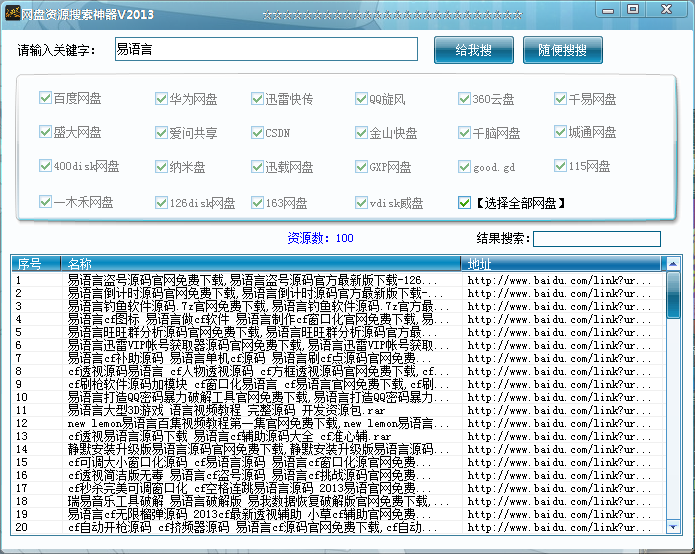695x554 pixels.
Task: Toggle the vdisk威盘 checkbox
Action: tap(361, 203)
